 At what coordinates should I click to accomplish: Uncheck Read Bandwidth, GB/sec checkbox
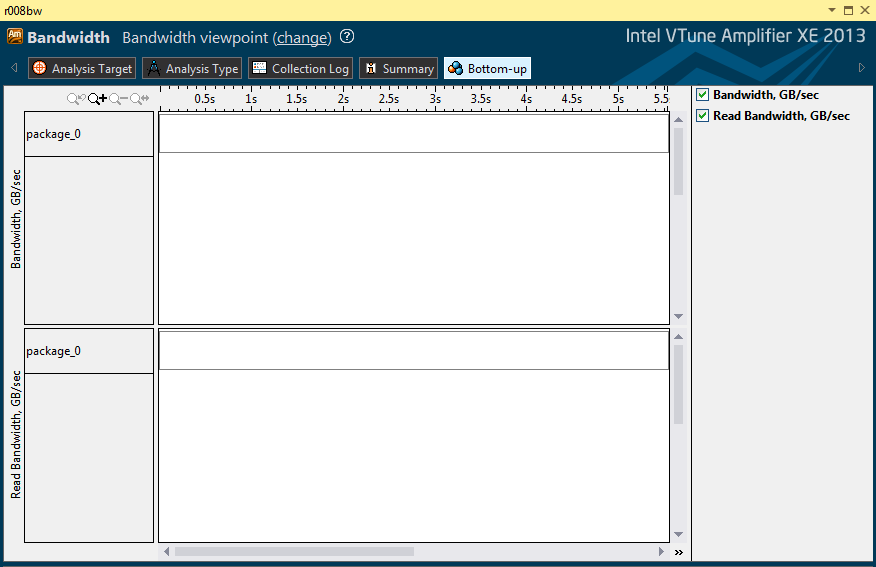(x=702, y=116)
